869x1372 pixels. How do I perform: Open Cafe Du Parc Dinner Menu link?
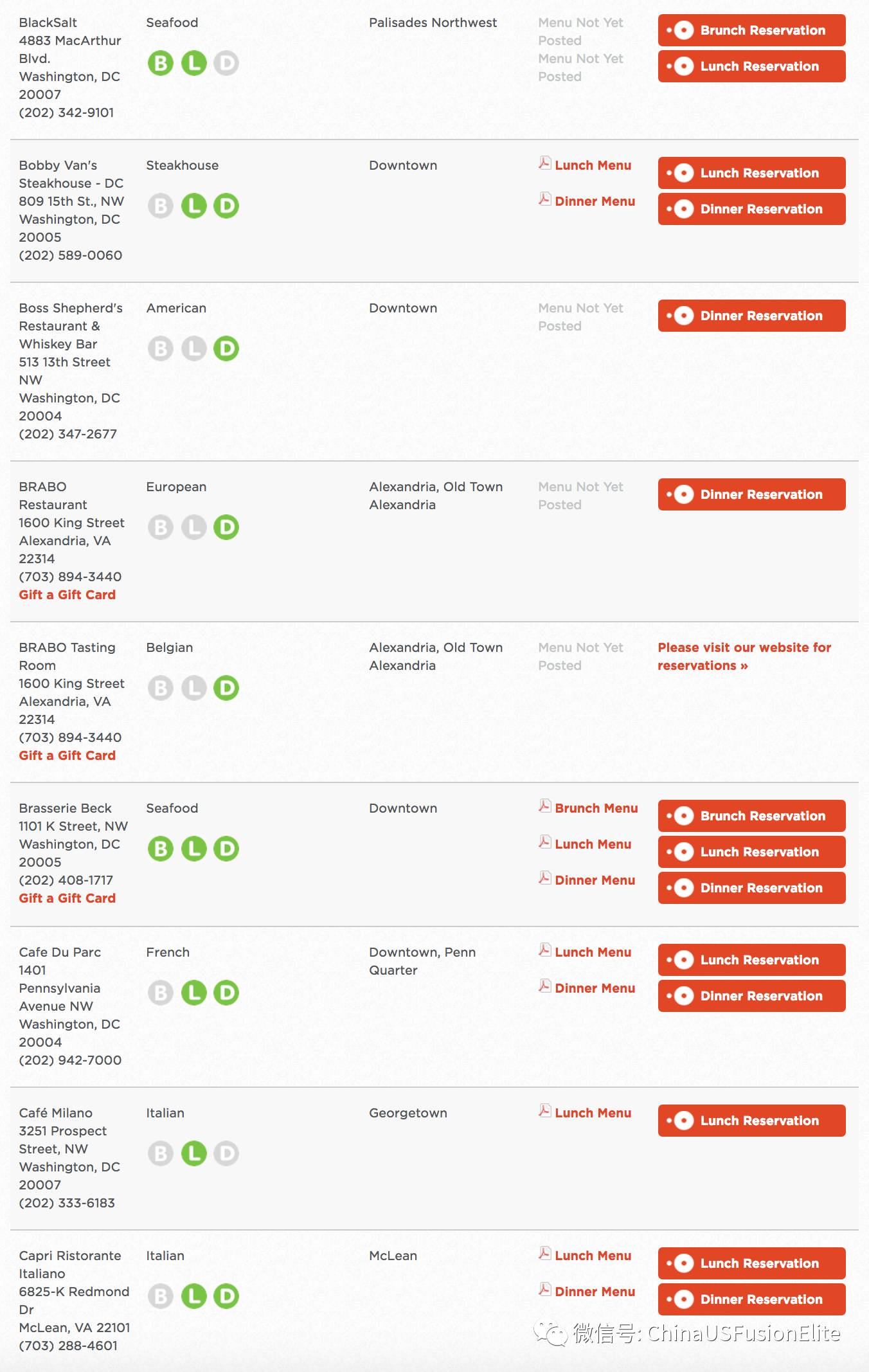click(595, 988)
